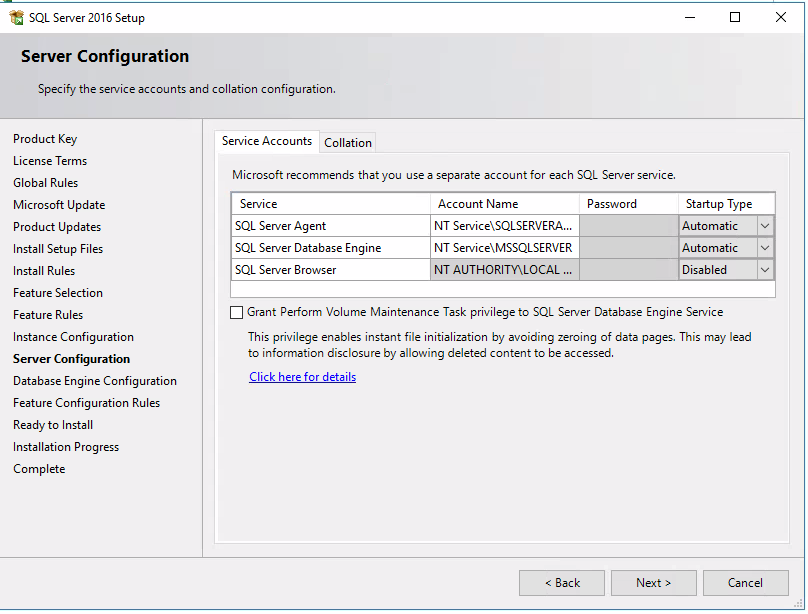Switch to the Collation tab

click(x=347, y=142)
